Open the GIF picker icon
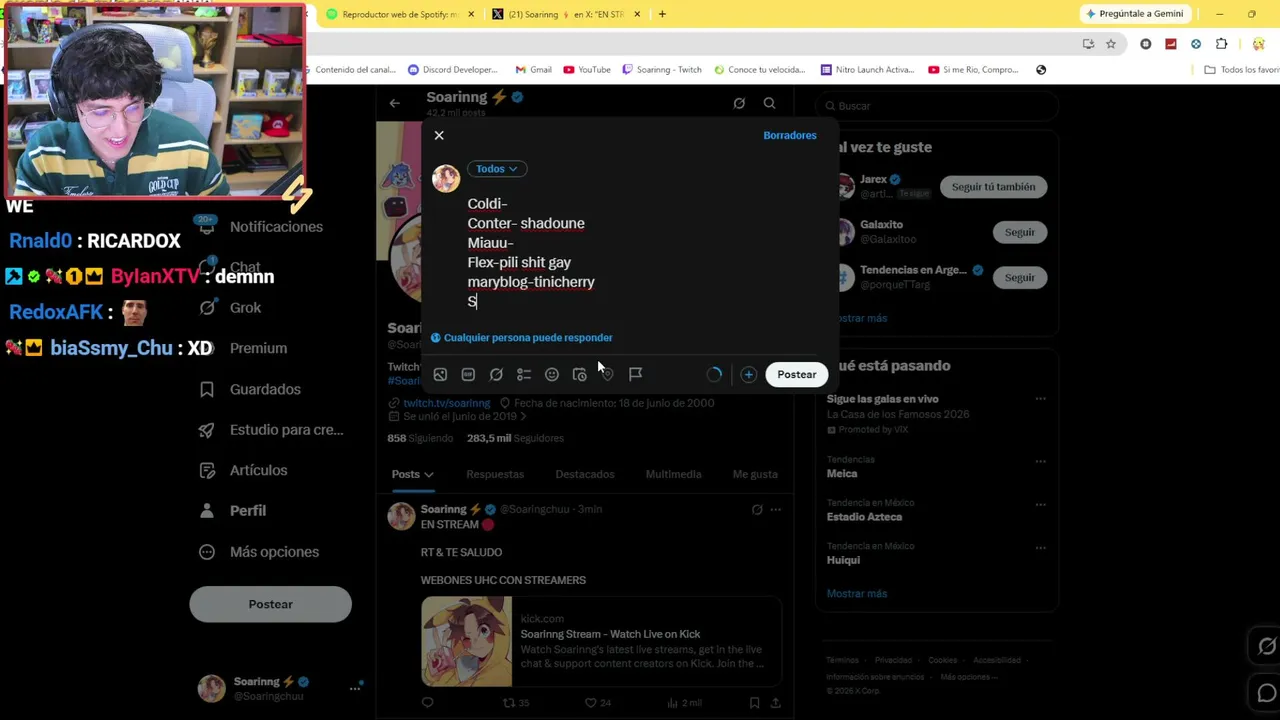The width and height of the screenshot is (1280, 720). point(468,374)
